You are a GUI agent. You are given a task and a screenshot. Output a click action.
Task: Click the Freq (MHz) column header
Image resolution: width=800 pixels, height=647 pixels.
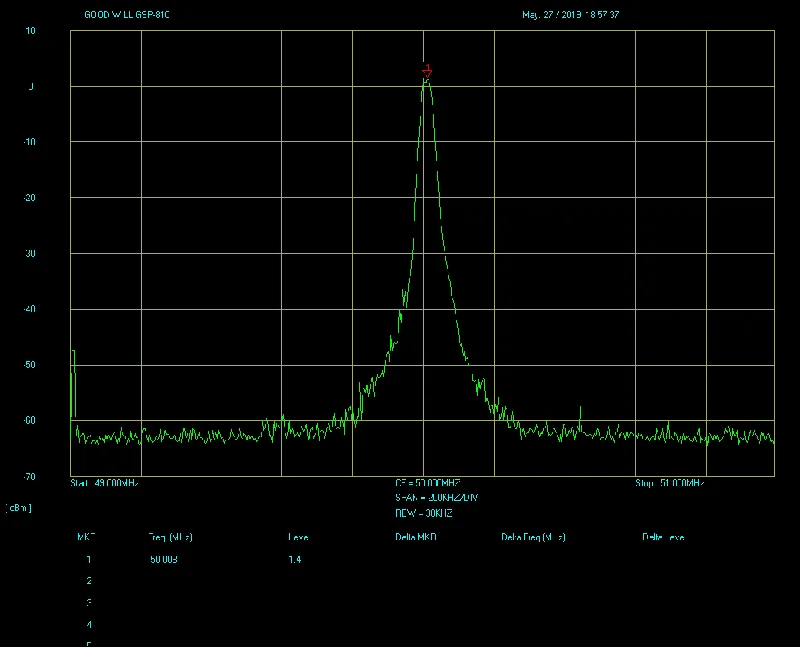point(170,537)
